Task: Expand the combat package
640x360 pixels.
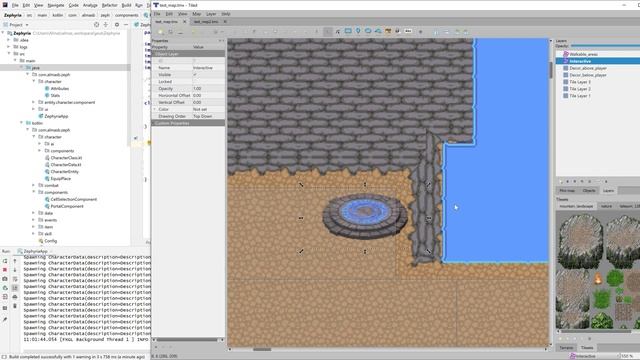Action: (33, 185)
